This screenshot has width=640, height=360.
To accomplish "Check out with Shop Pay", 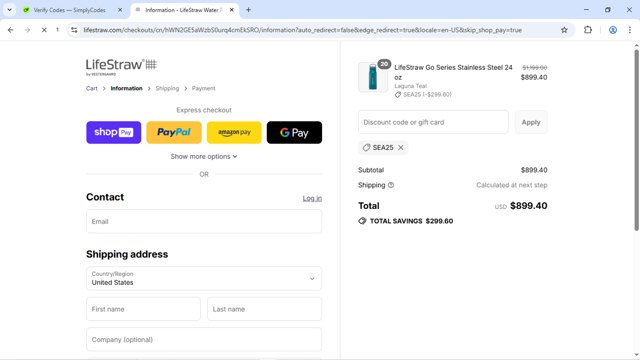I will (x=113, y=132).
